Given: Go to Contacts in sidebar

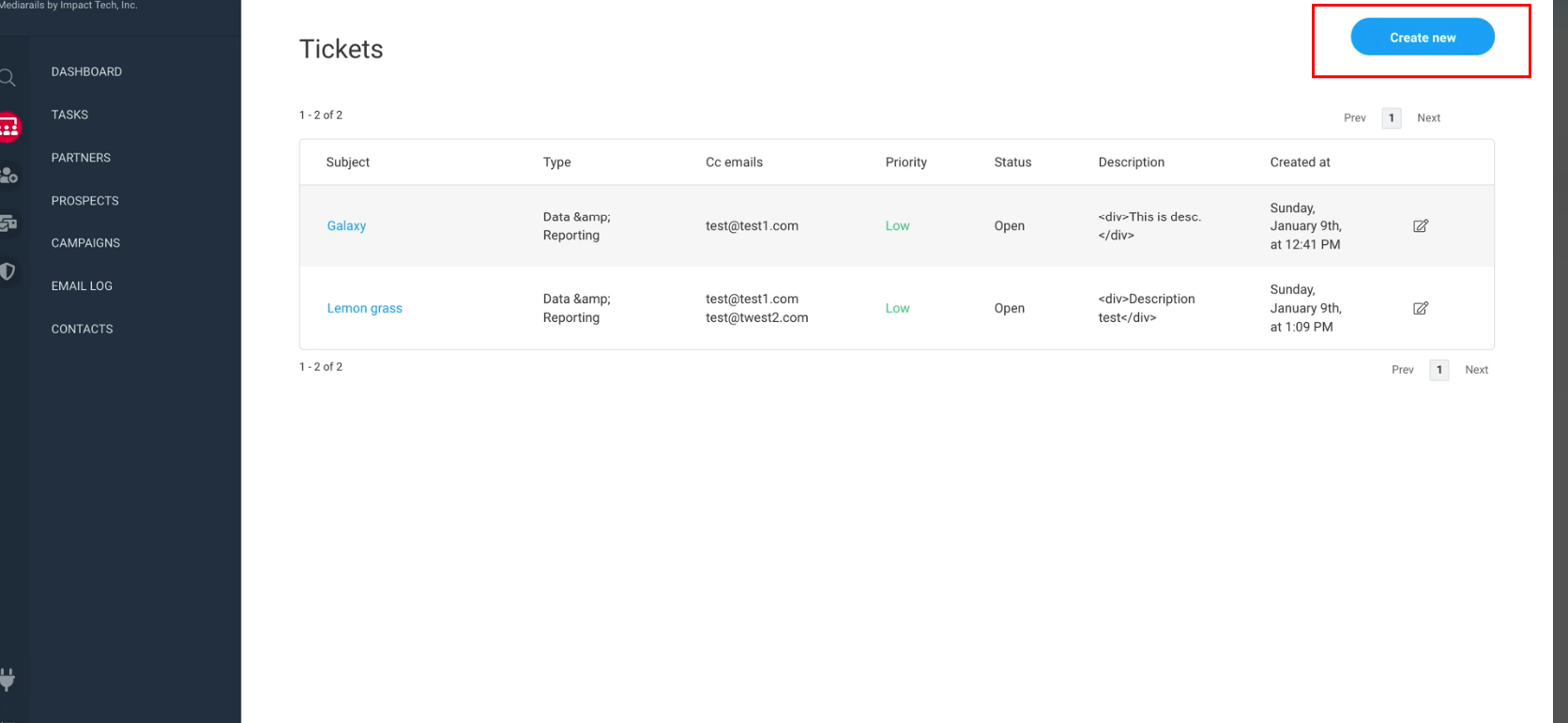Looking at the screenshot, I should coord(82,330).
